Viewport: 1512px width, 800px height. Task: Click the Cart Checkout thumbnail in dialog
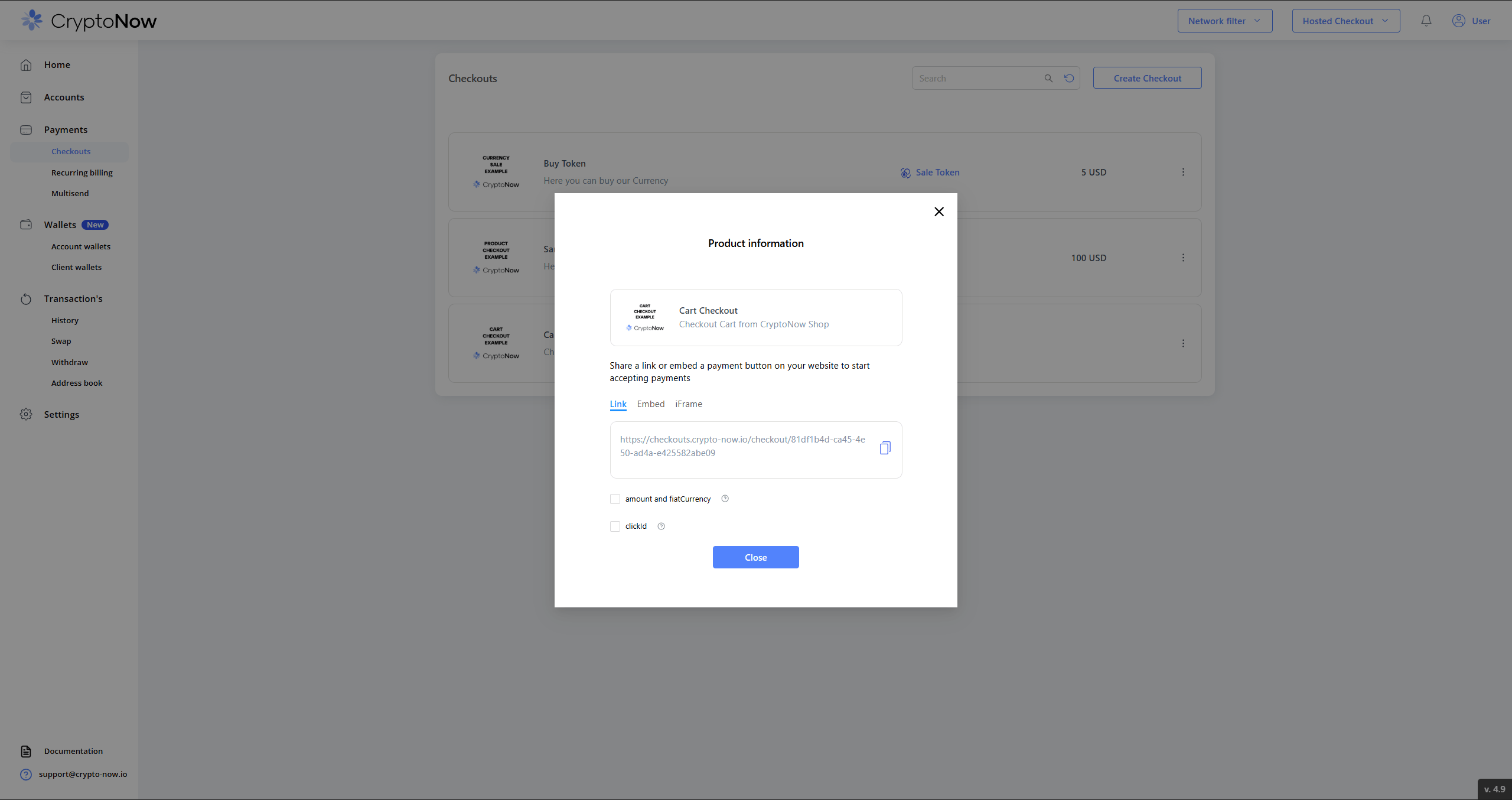(645, 317)
